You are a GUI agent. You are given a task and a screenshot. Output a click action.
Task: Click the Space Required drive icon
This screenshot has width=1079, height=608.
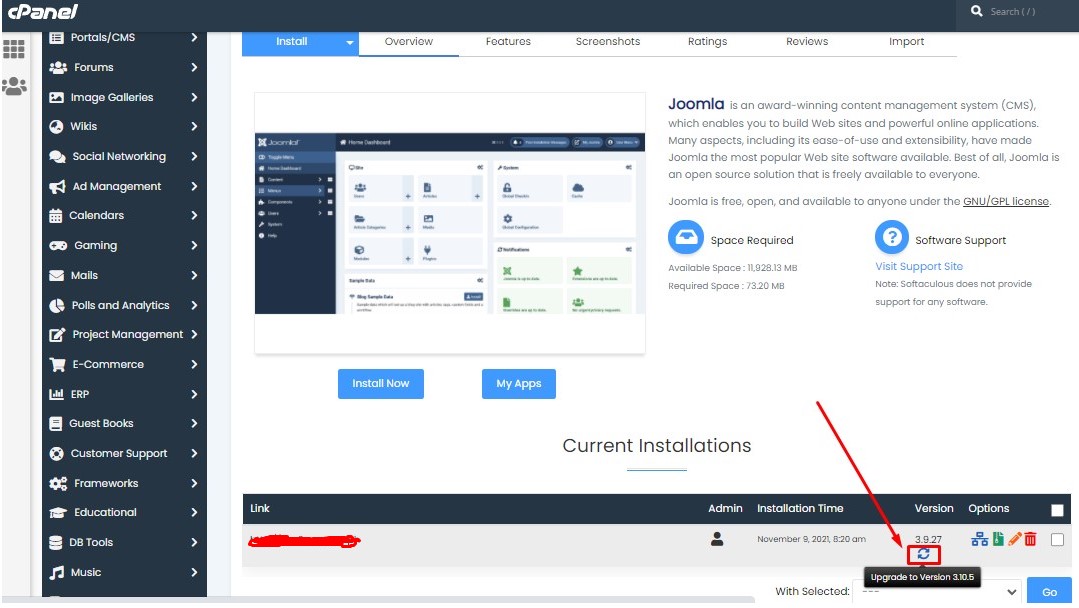tap(685, 238)
